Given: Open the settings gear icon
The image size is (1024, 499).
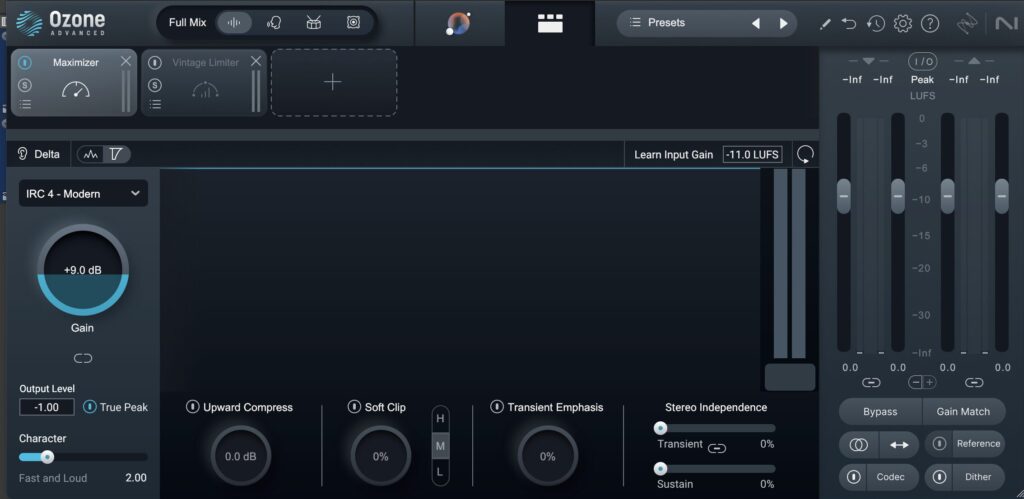Looking at the screenshot, I should pyautogui.click(x=903, y=23).
